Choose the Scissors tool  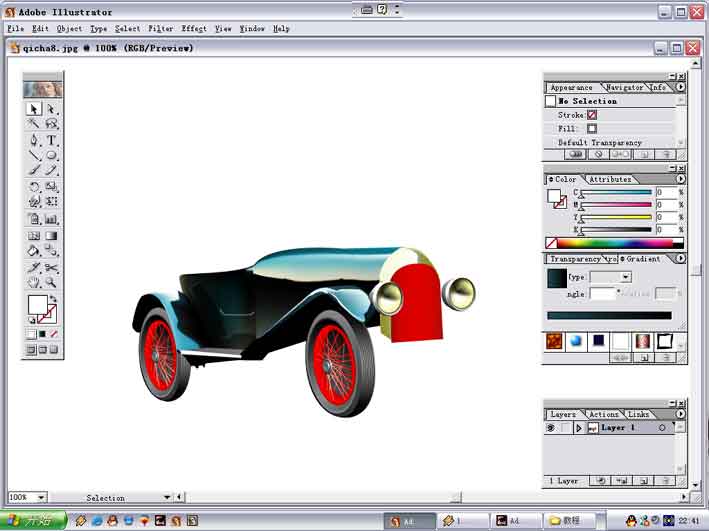(x=52, y=267)
